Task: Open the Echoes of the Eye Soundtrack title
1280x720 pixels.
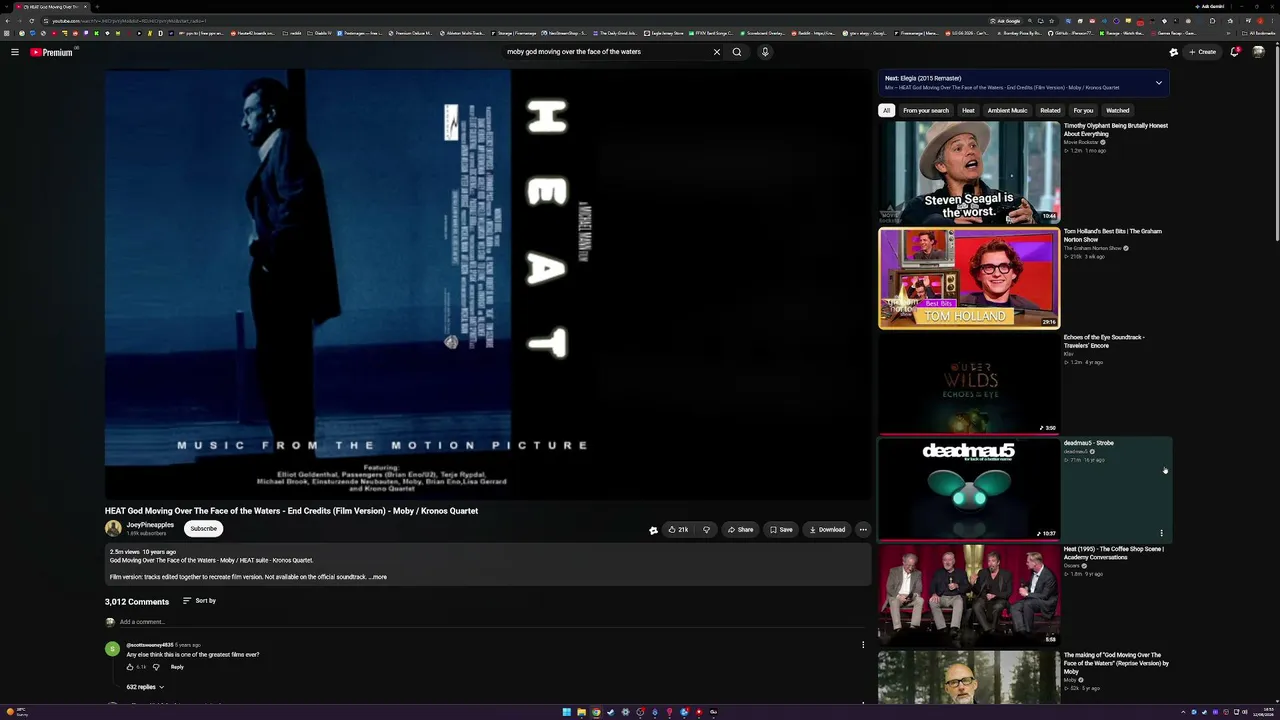Action: pos(1104,341)
